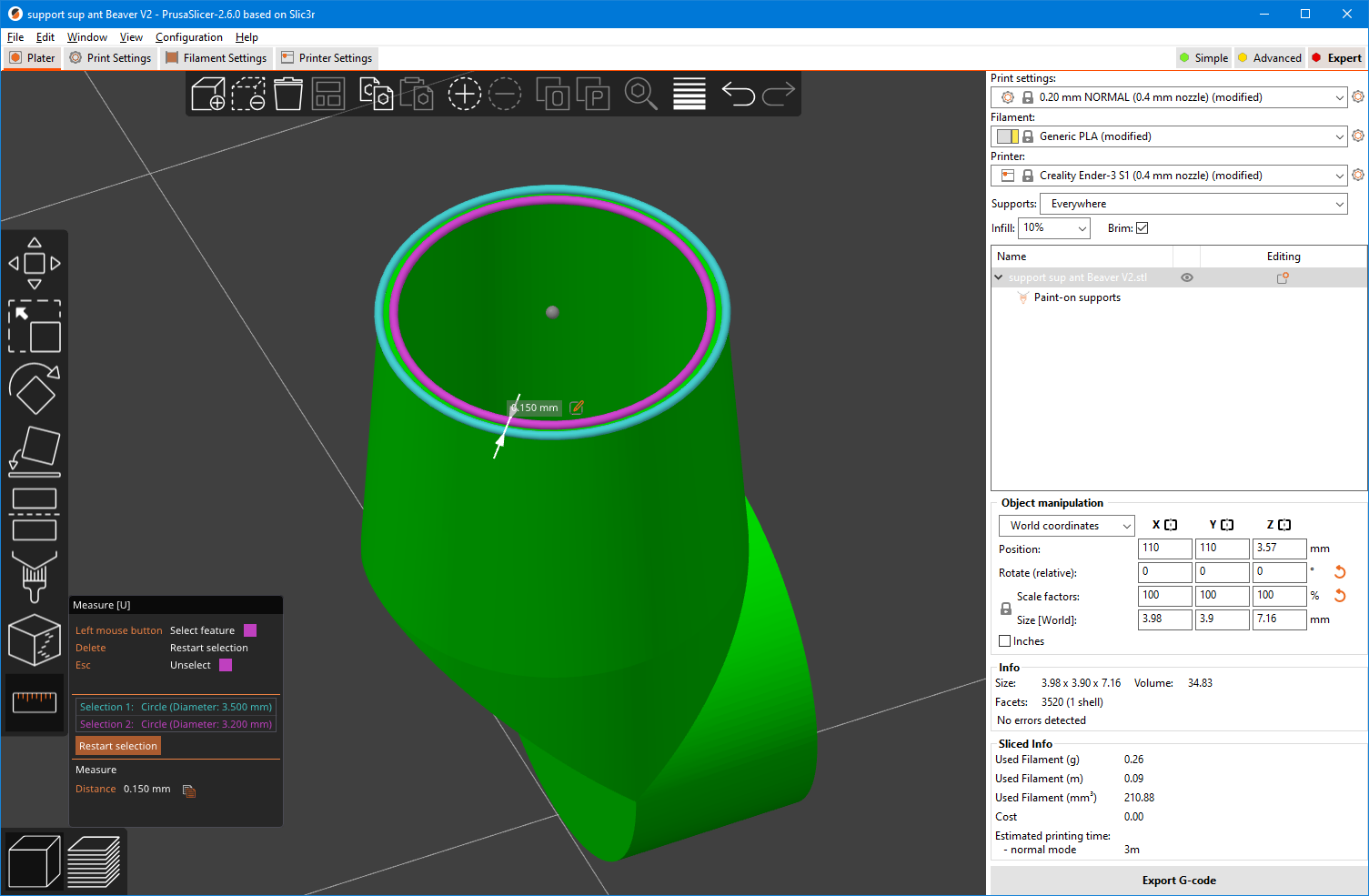Select the Paint-on supports brush tool
Screen dimensions: 1369x896
click(x=35, y=577)
